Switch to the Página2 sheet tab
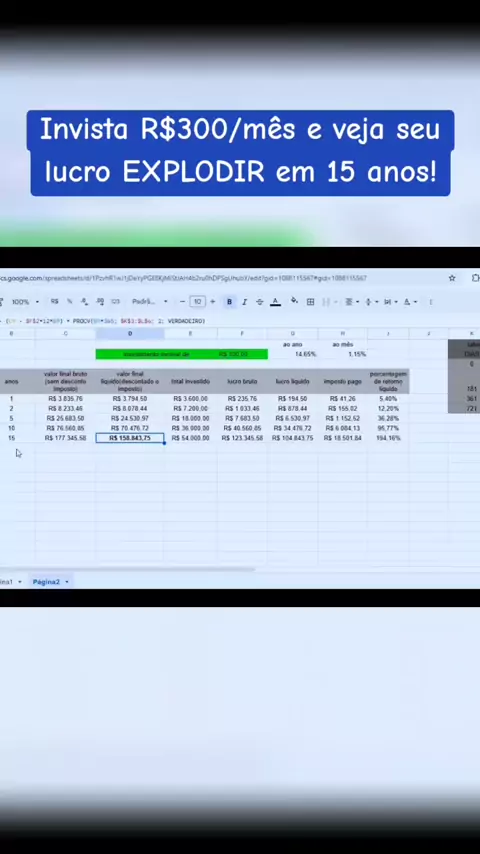This screenshot has width=480, height=854. (x=50, y=582)
